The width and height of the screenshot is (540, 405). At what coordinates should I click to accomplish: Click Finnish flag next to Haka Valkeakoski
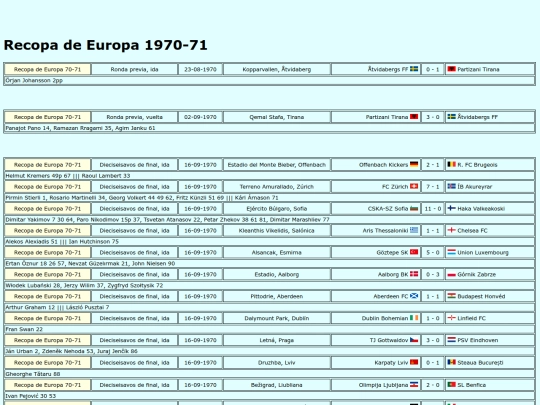click(451, 208)
